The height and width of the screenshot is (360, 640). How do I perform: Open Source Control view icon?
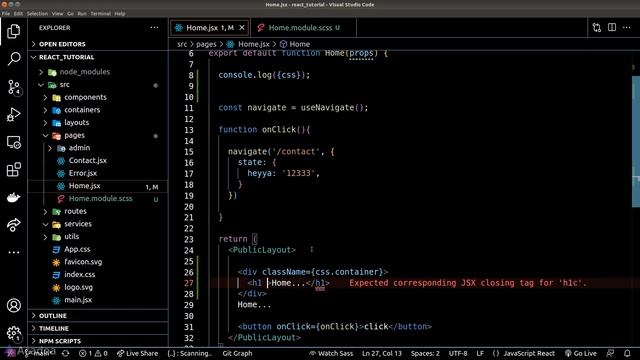pos(13,87)
